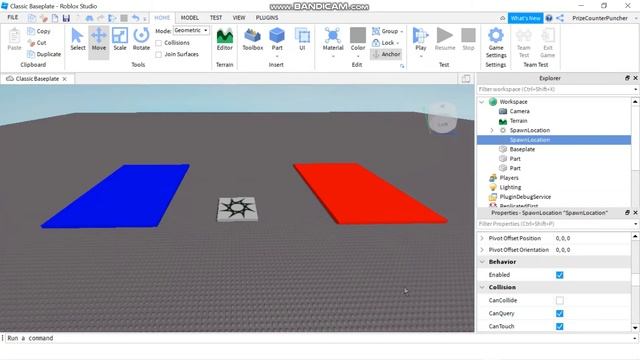Check the CanCollide property checkbox

pos(560,300)
